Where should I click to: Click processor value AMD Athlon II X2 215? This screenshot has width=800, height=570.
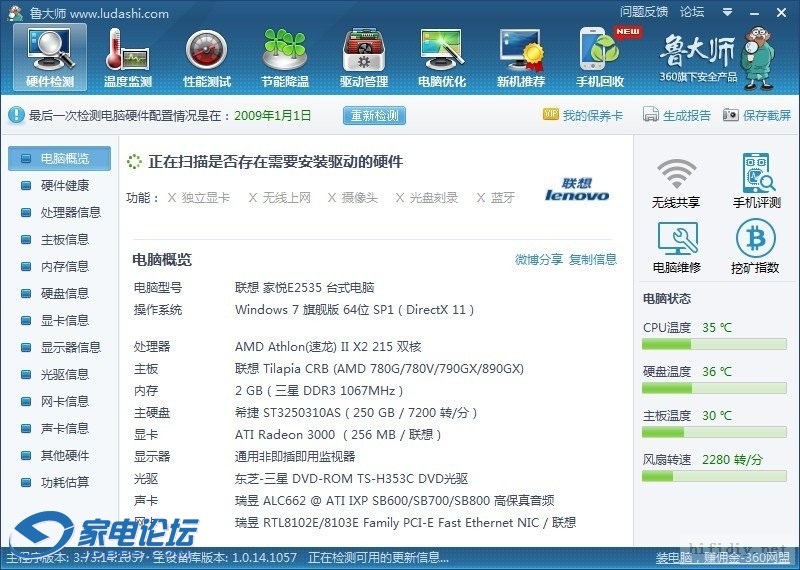pos(328,347)
